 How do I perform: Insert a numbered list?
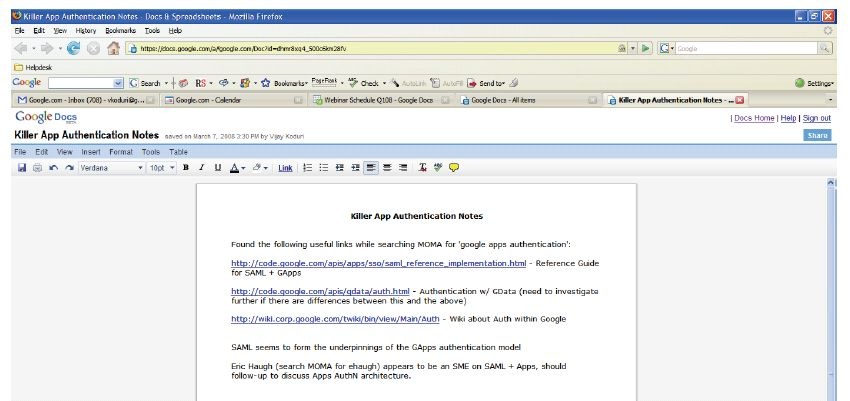[x=307, y=168]
